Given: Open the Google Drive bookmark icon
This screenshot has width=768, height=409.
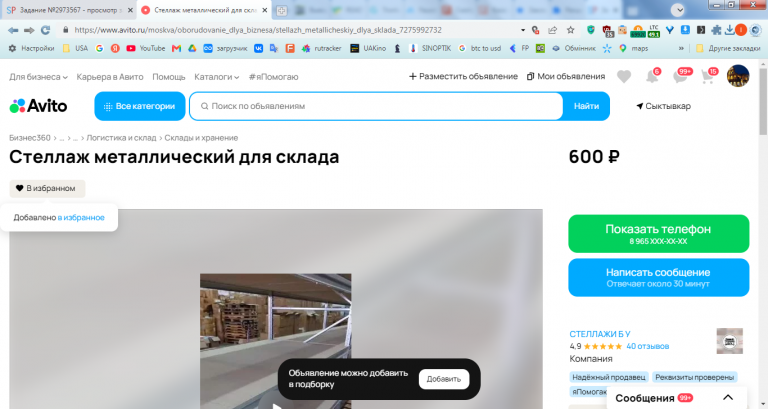Looking at the screenshot, I should [x=192, y=48].
